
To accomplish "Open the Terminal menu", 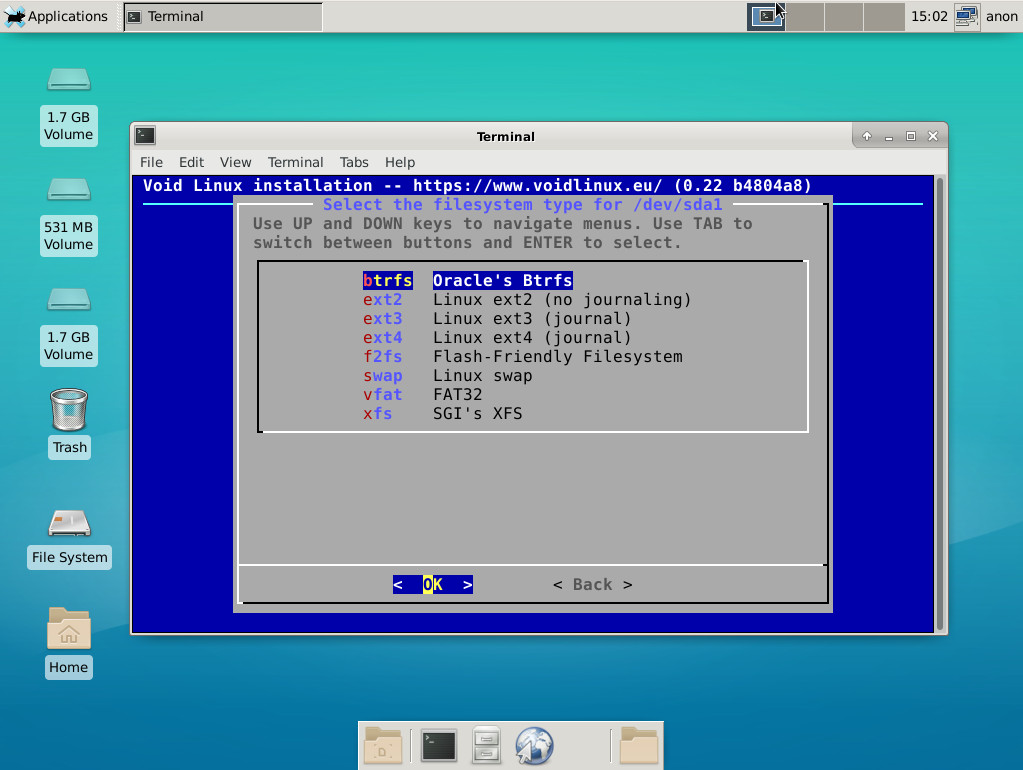I will [296, 162].
